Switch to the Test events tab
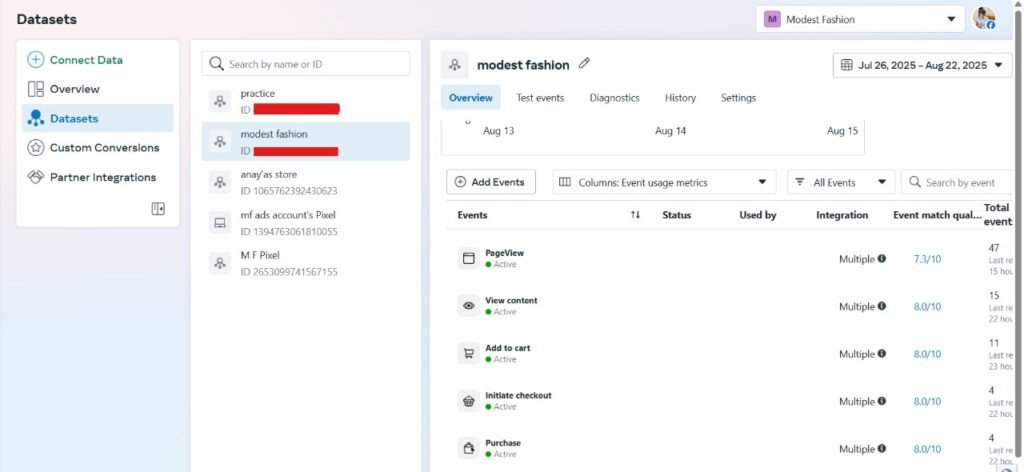Screen dimensions: 1024x472 pos(540,98)
